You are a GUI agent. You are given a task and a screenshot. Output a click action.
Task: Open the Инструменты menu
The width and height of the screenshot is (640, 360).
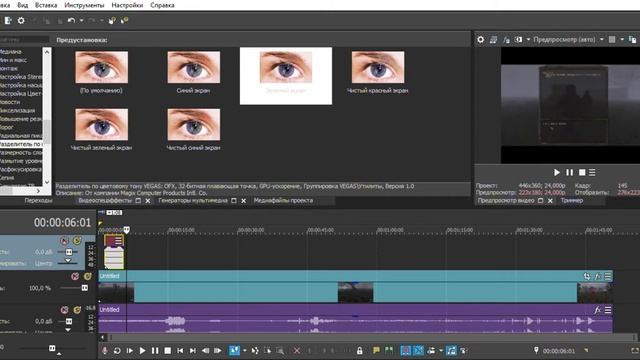[x=84, y=5]
